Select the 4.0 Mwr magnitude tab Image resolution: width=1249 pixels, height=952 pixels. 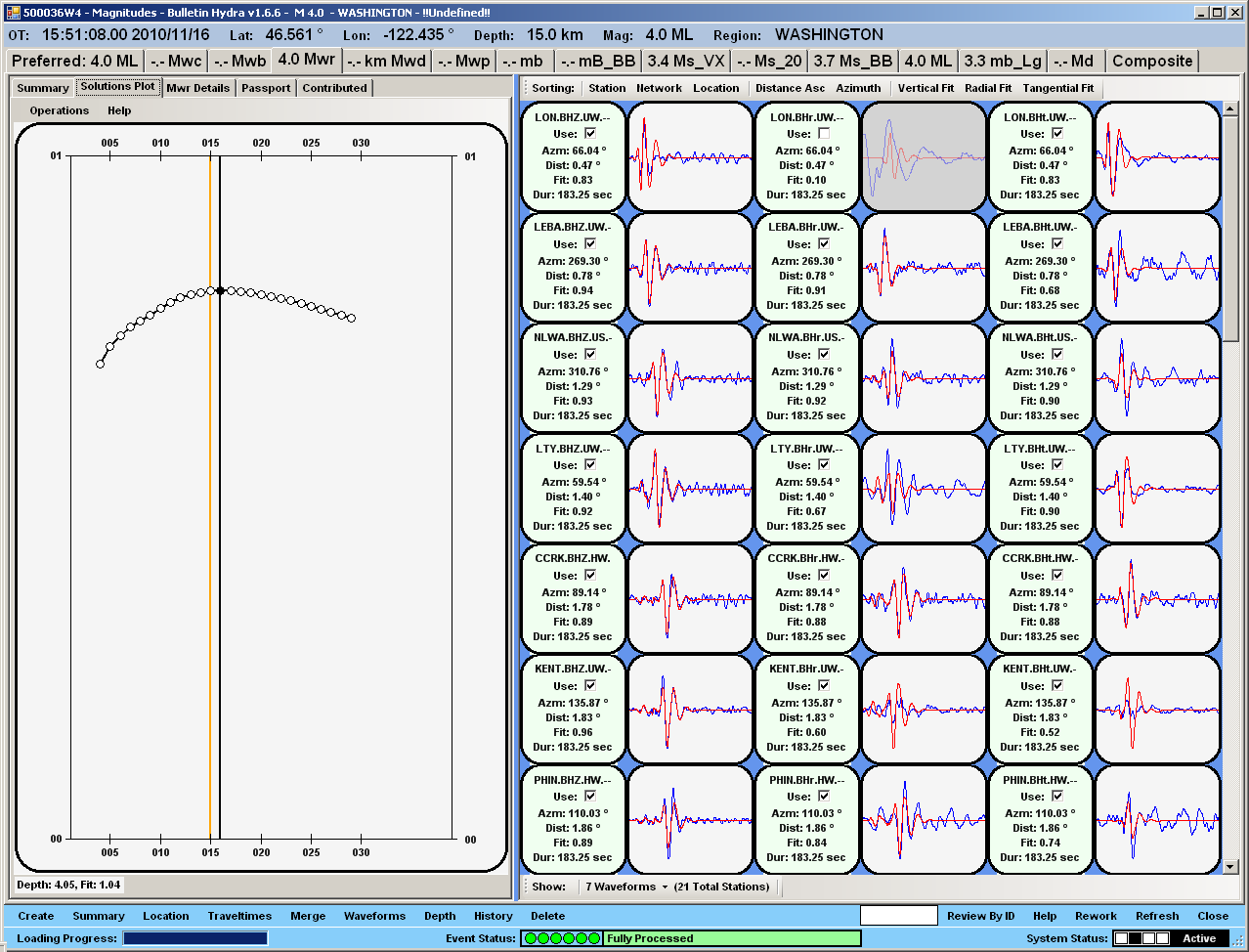pyautogui.click(x=307, y=60)
